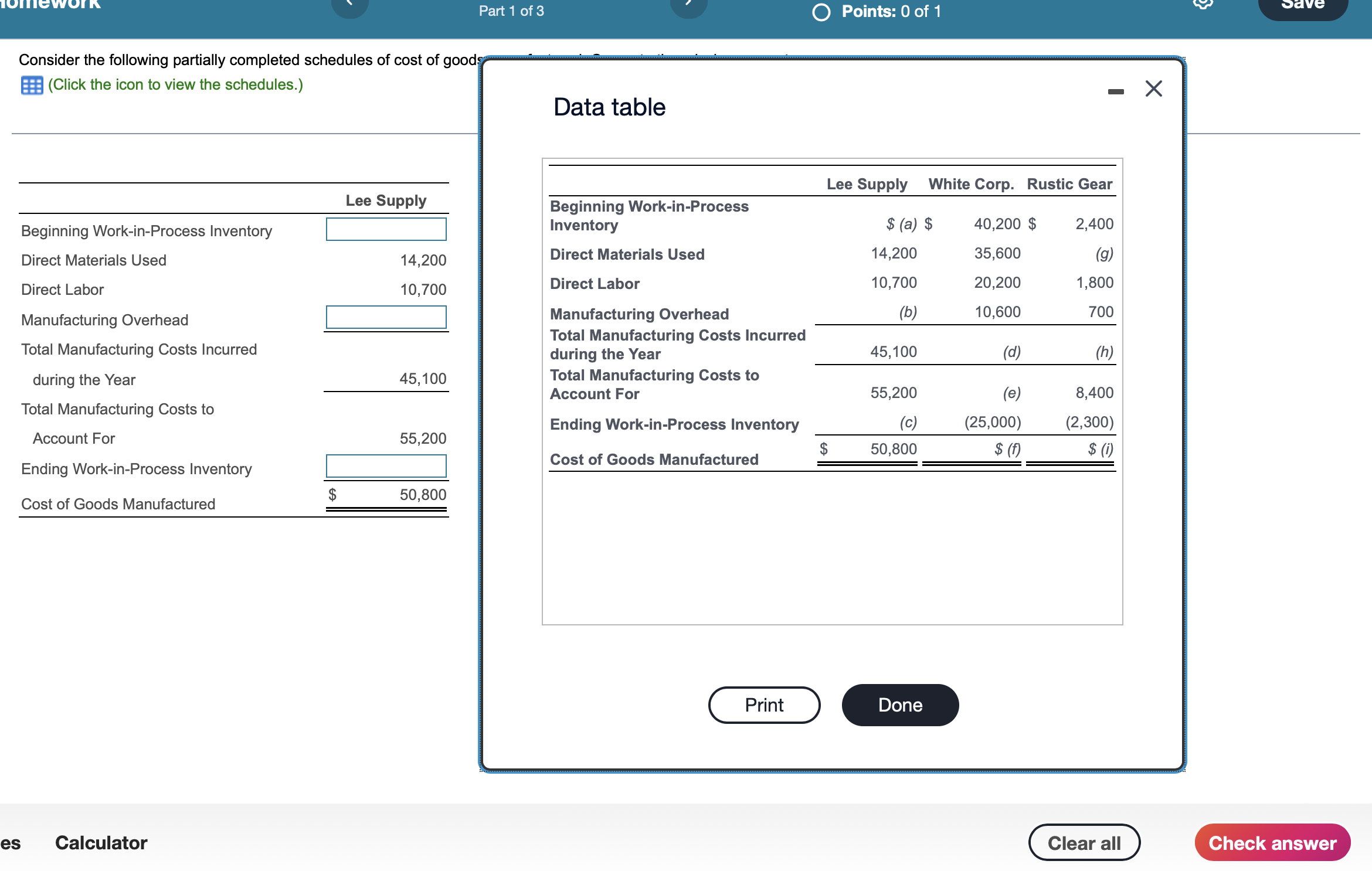Click Rustic Gear column header in data table
The image size is (1372, 871).
(1069, 184)
